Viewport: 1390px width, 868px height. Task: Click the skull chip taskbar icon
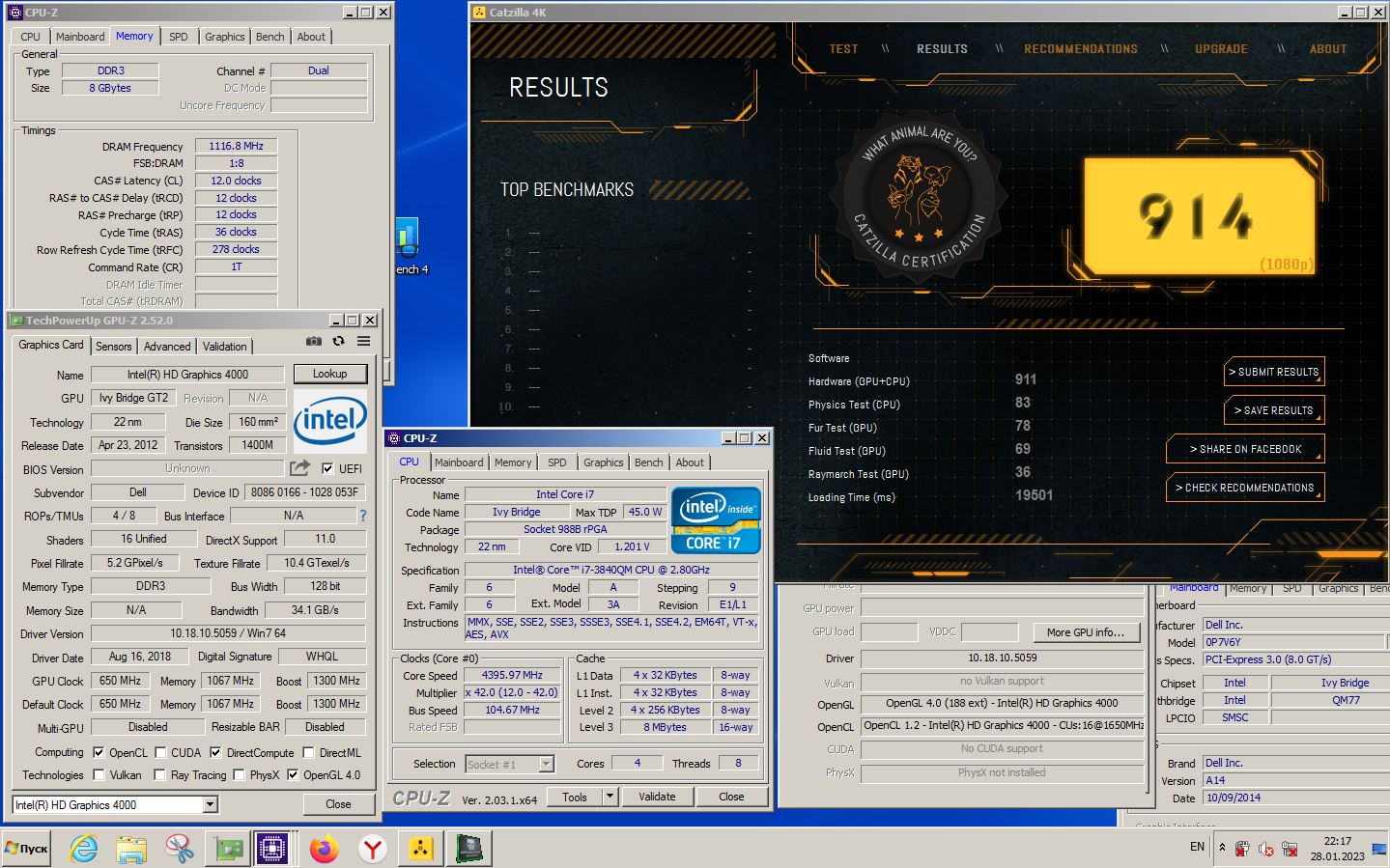pos(470,849)
